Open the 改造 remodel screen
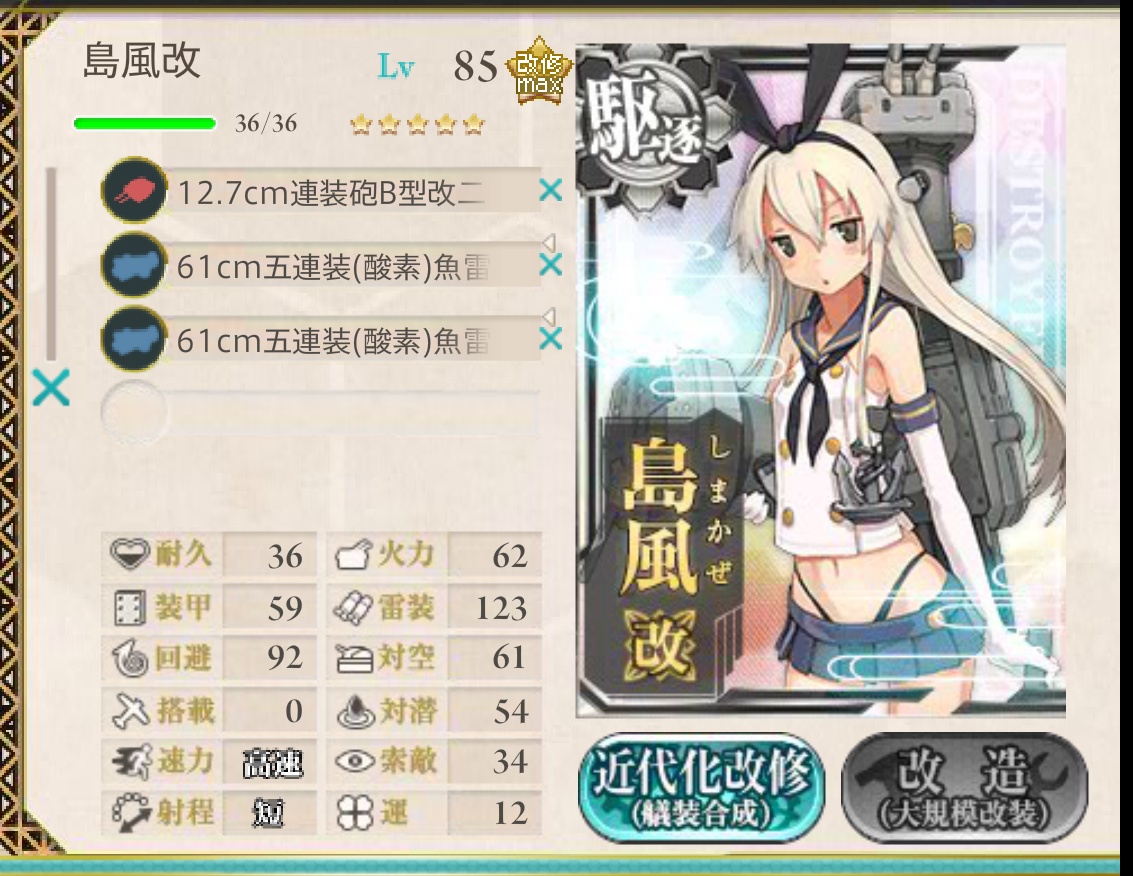 965,787
